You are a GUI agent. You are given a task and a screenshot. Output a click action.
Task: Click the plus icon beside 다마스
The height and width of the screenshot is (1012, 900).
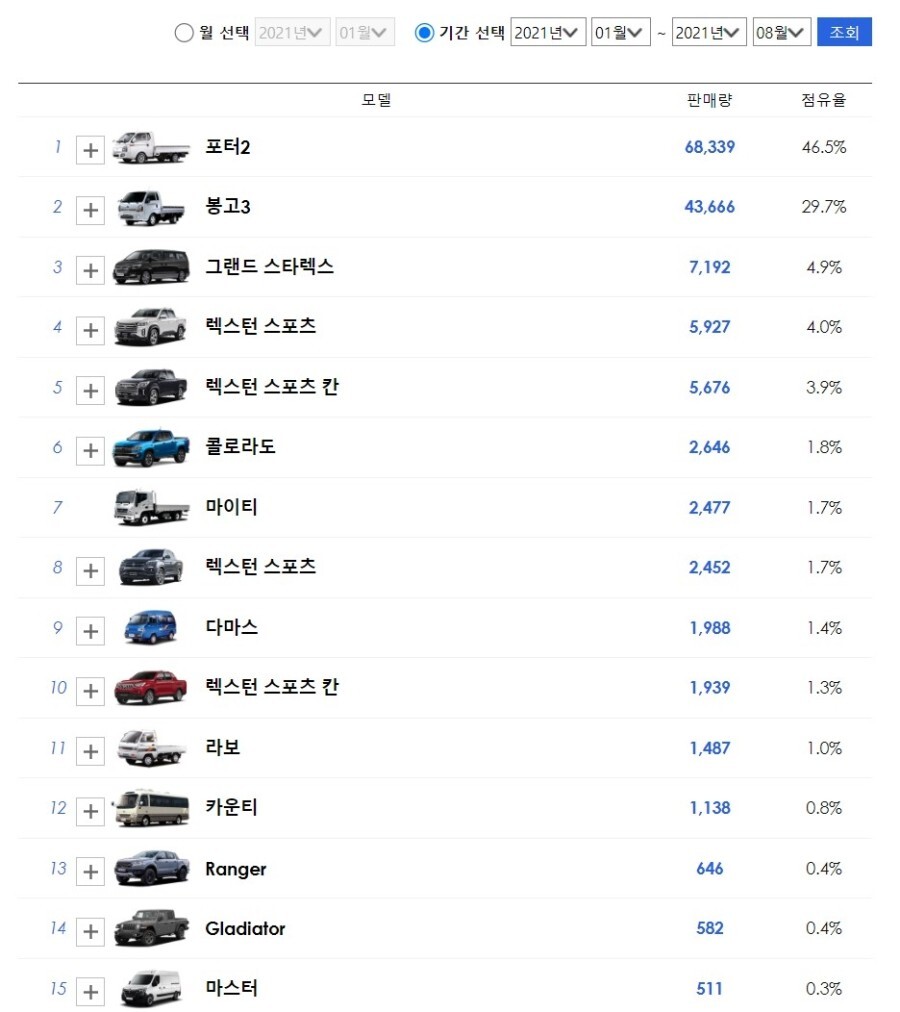click(90, 631)
